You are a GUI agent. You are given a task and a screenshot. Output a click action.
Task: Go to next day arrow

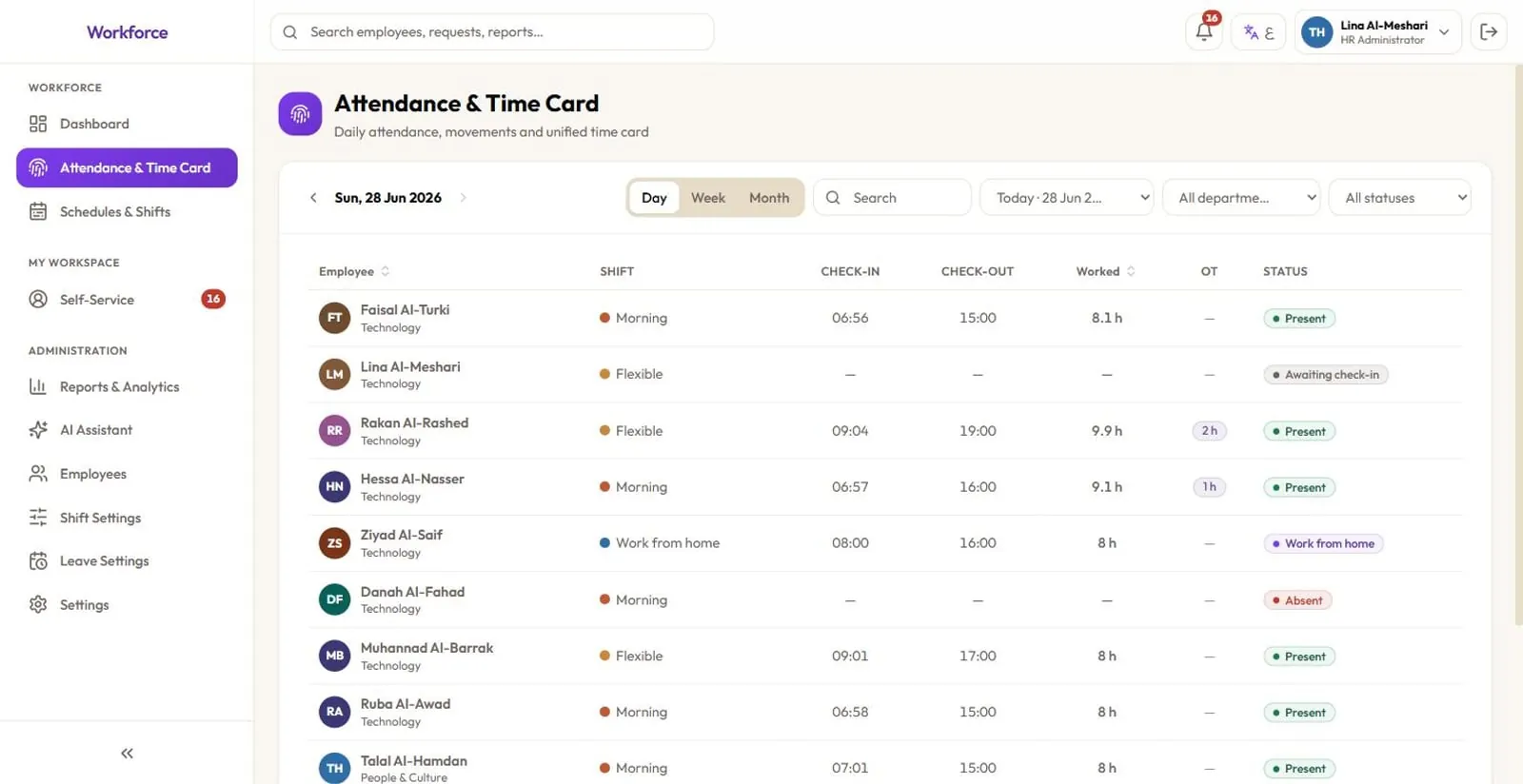click(464, 198)
